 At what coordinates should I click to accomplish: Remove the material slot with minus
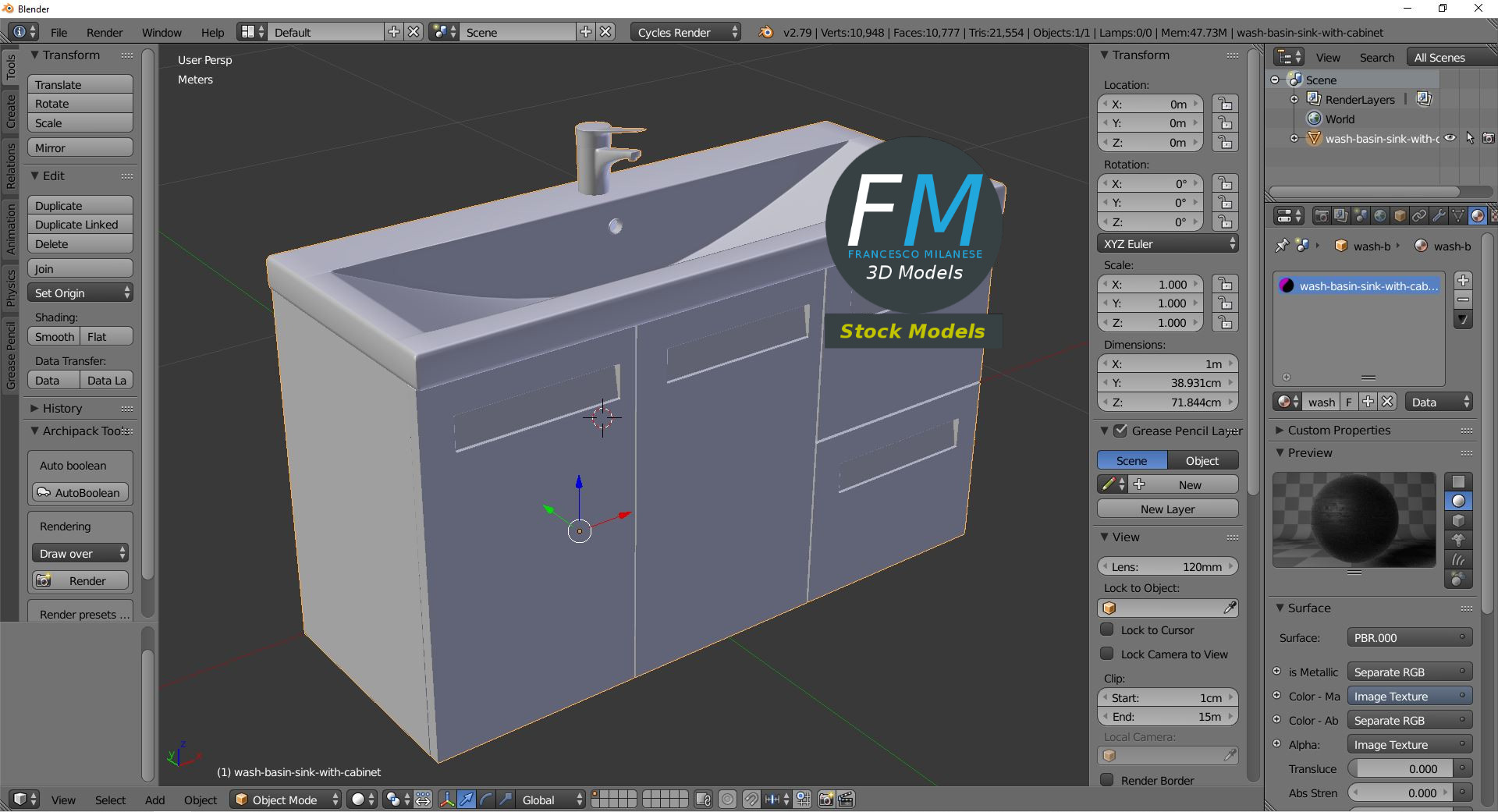click(x=1463, y=300)
